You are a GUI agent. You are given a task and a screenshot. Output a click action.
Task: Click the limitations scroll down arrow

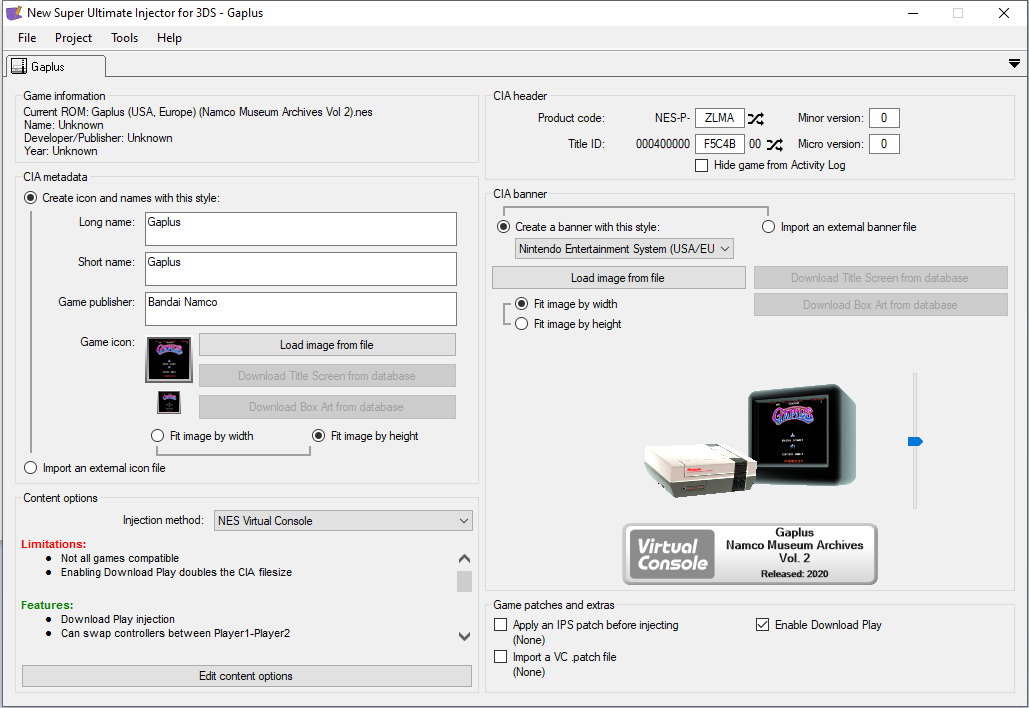465,636
